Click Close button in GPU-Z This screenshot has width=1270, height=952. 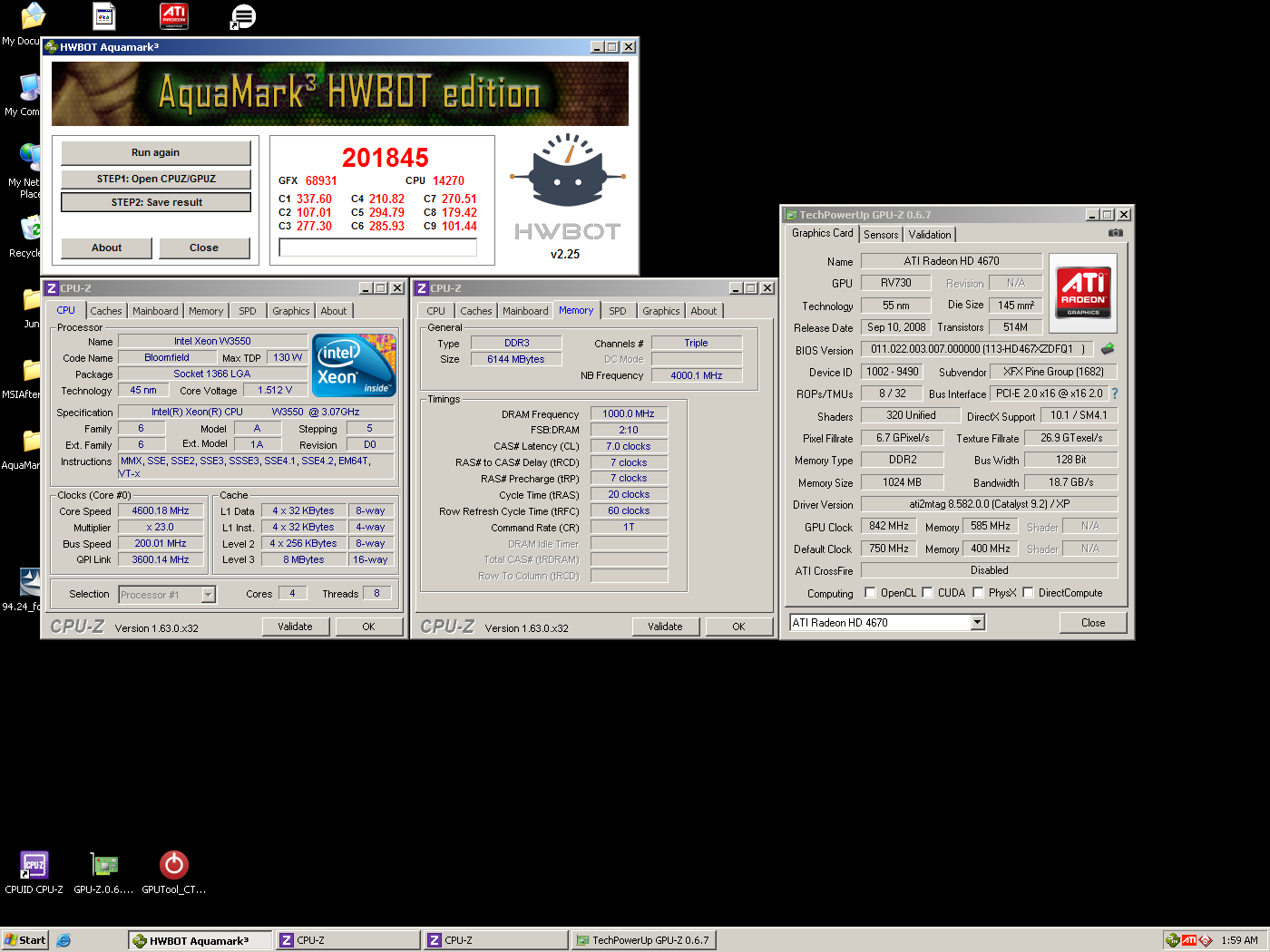[1093, 623]
